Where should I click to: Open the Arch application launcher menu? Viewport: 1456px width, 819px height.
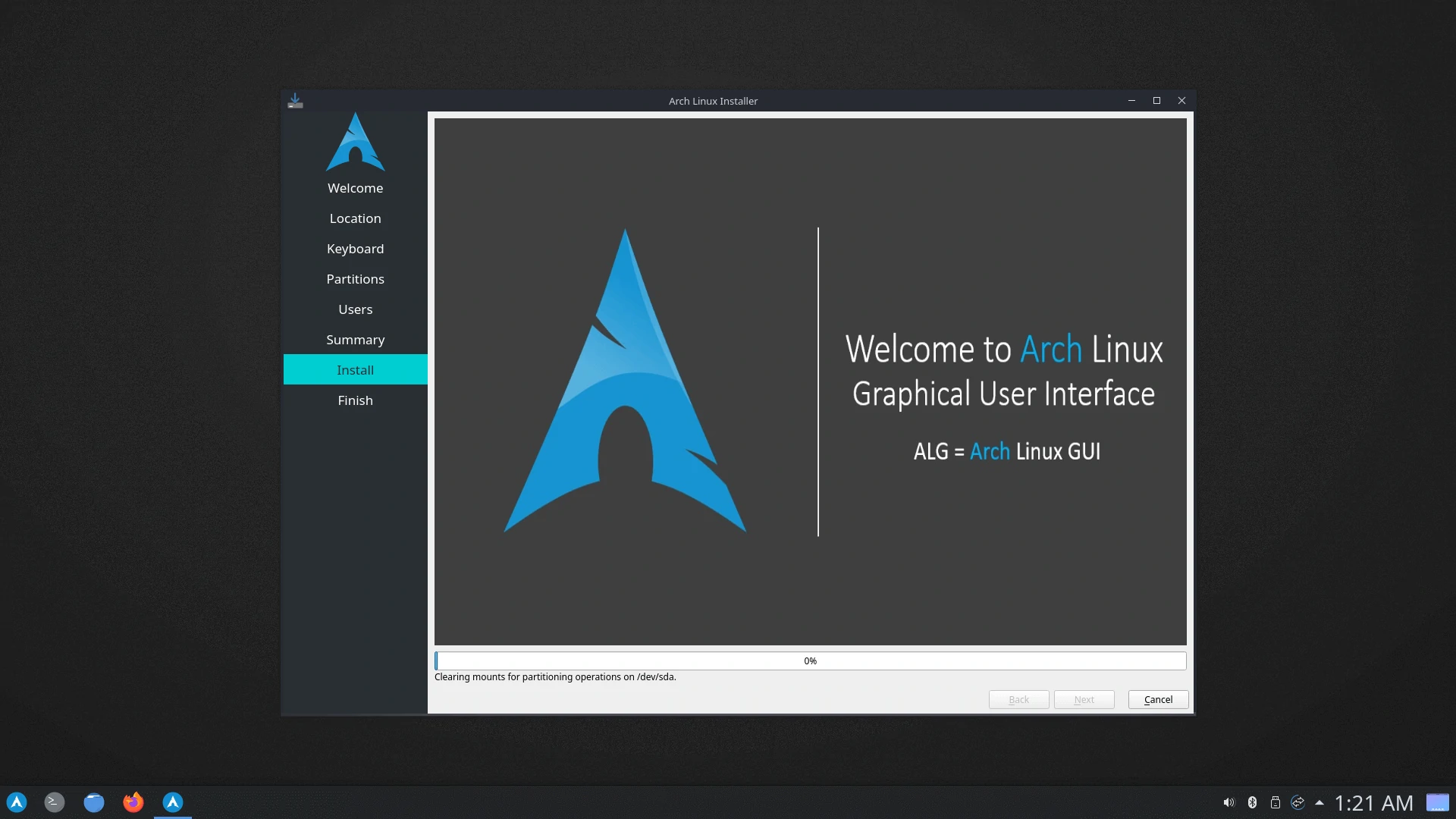(x=17, y=802)
